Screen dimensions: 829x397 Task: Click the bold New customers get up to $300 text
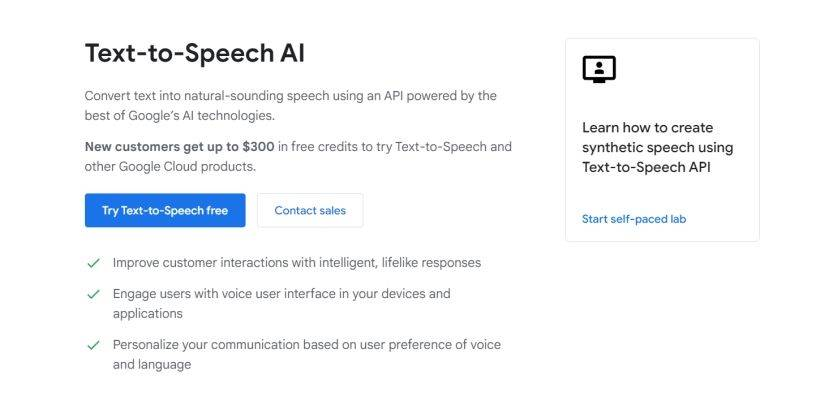coord(179,146)
